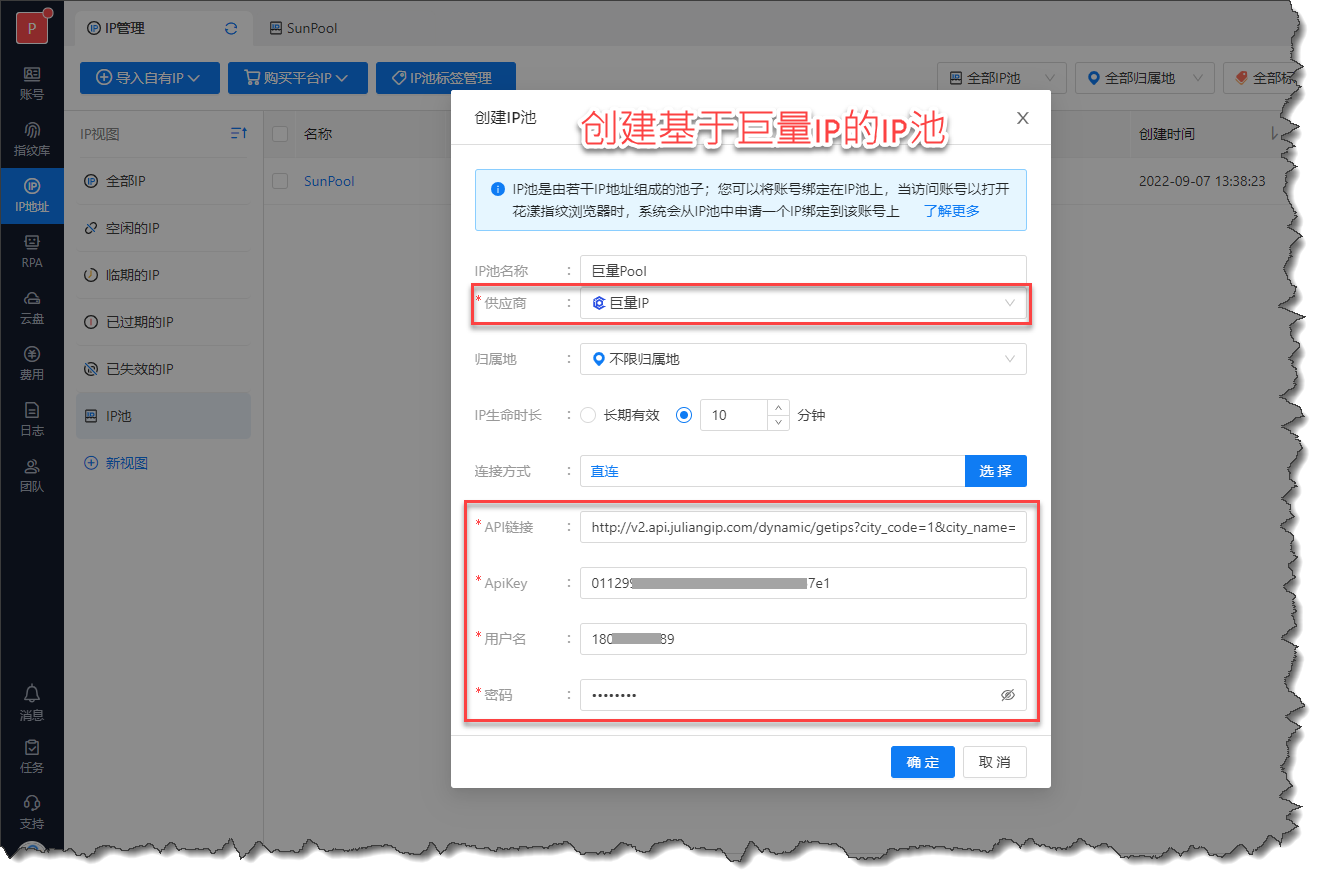Open 消息 notifications bell
1326x882 pixels.
[x=32, y=703]
